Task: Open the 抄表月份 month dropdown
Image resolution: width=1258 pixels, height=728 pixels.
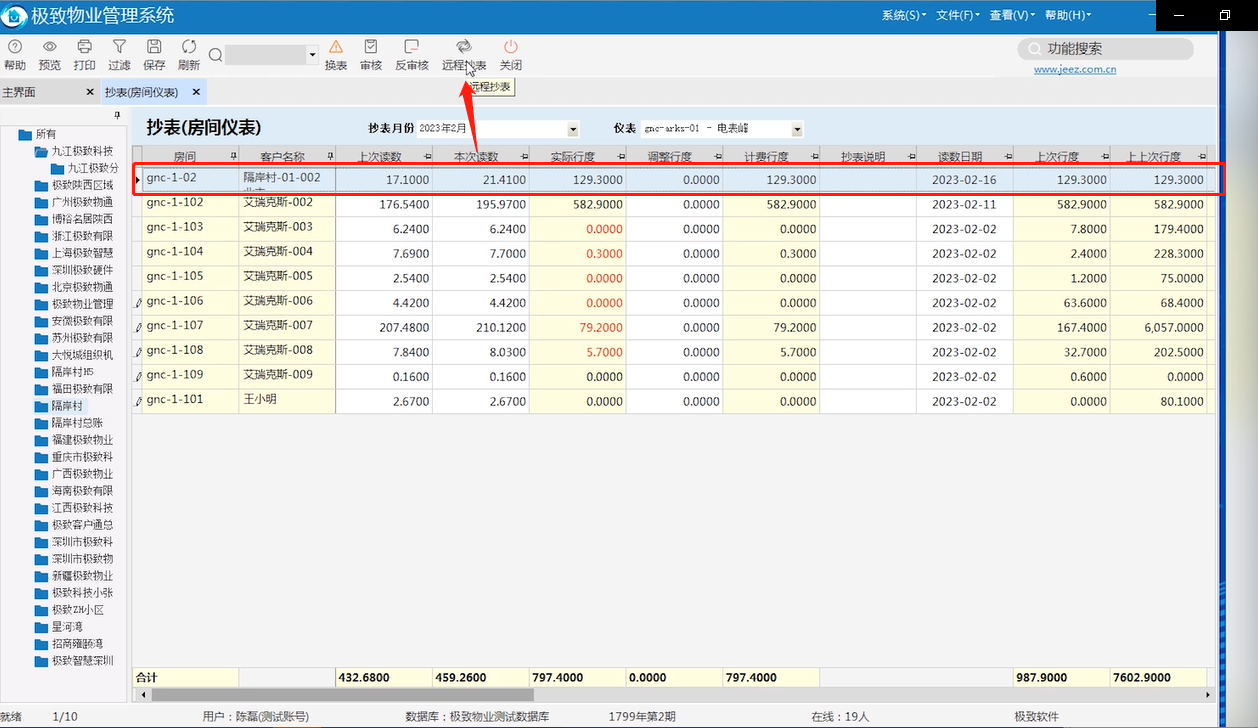Action: coord(573,129)
